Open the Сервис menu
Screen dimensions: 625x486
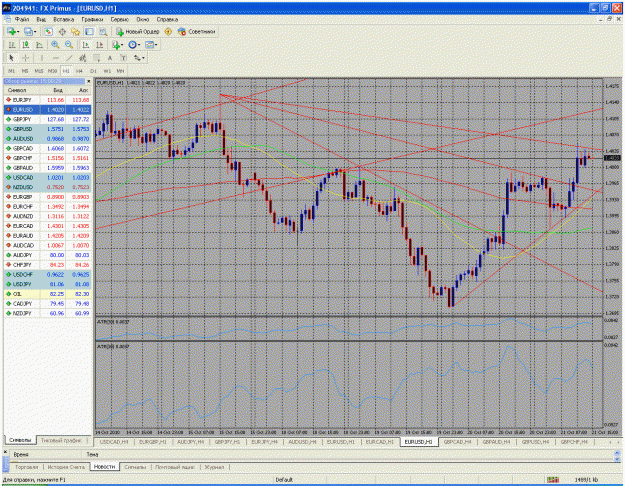tap(120, 19)
